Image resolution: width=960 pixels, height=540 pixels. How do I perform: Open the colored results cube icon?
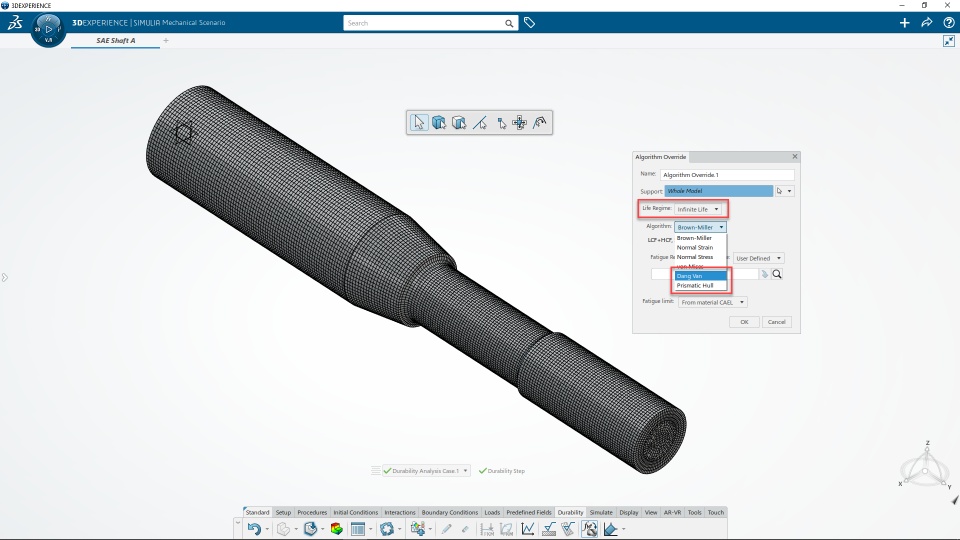point(336,529)
